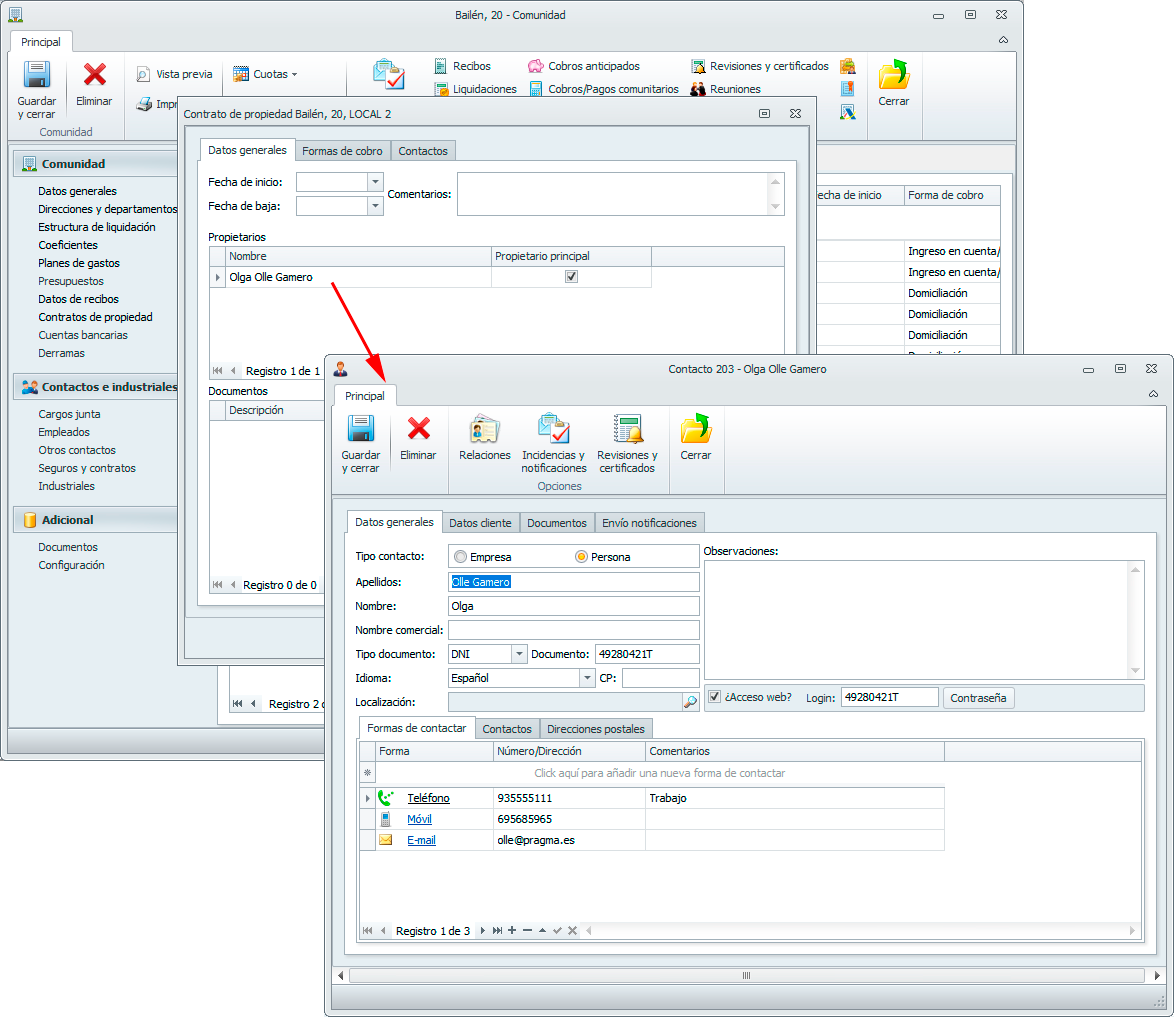Click add record plus in contact navigator

pyautogui.click(x=512, y=930)
